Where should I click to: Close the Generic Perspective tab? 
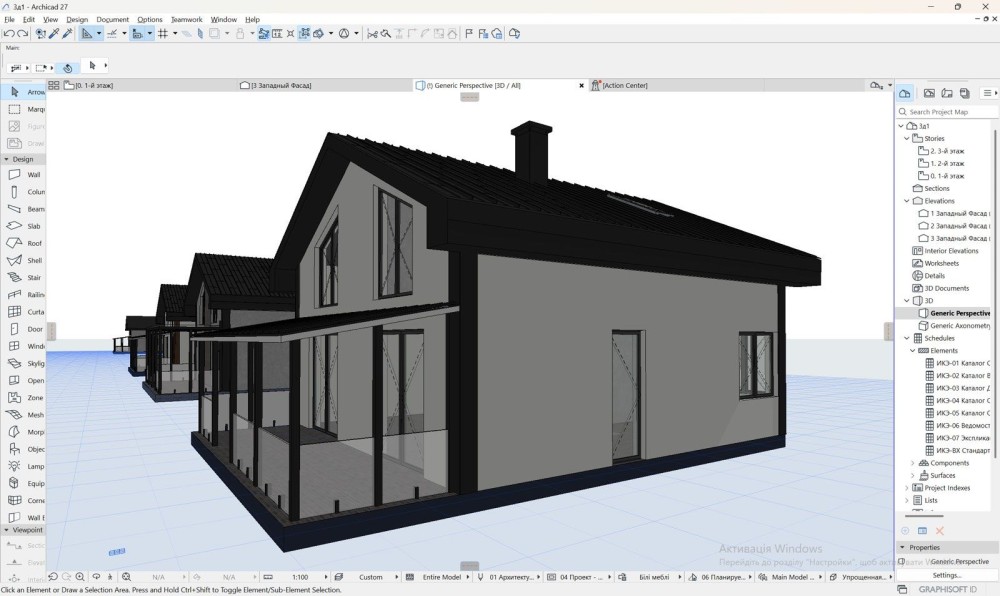coord(582,86)
